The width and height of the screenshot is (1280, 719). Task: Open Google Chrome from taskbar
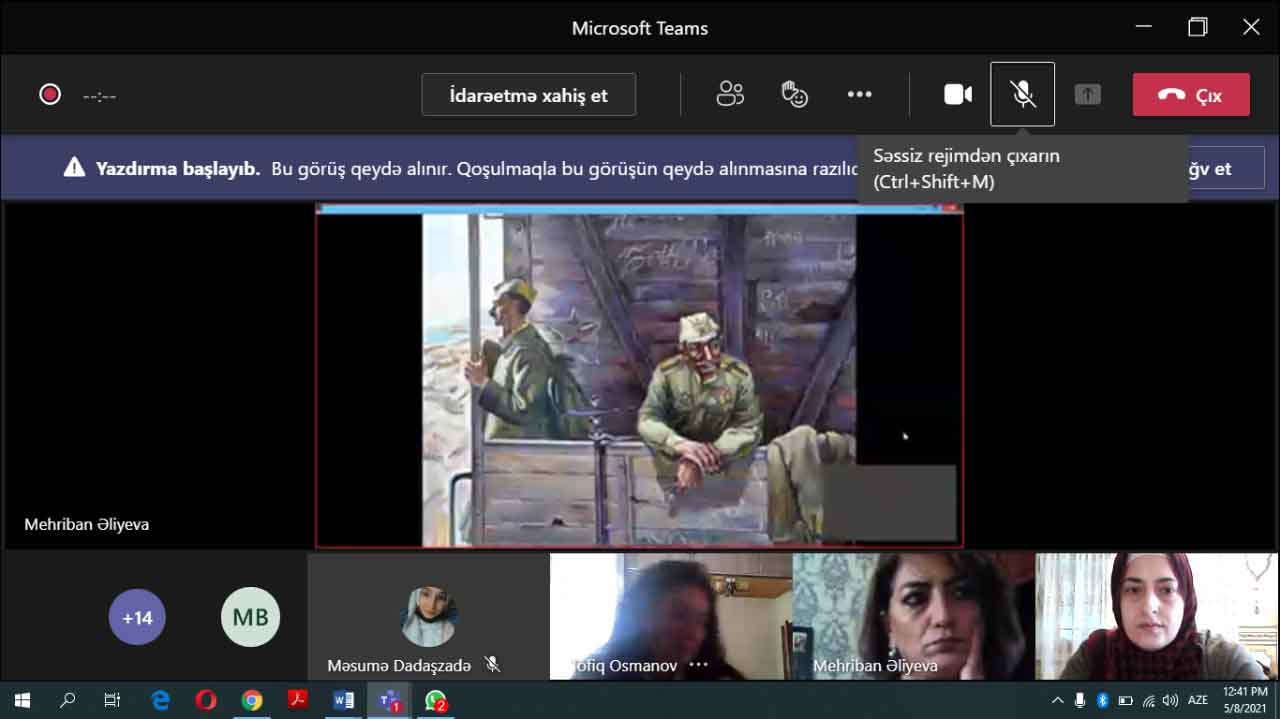(x=252, y=701)
